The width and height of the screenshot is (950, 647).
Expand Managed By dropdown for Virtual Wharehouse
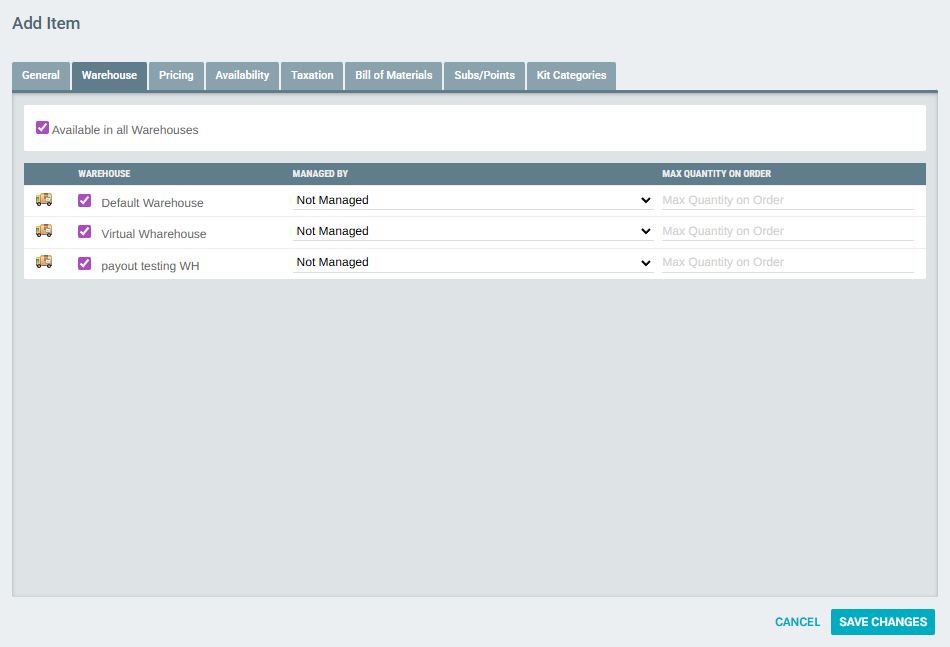pyautogui.click(x=473, y=231)
